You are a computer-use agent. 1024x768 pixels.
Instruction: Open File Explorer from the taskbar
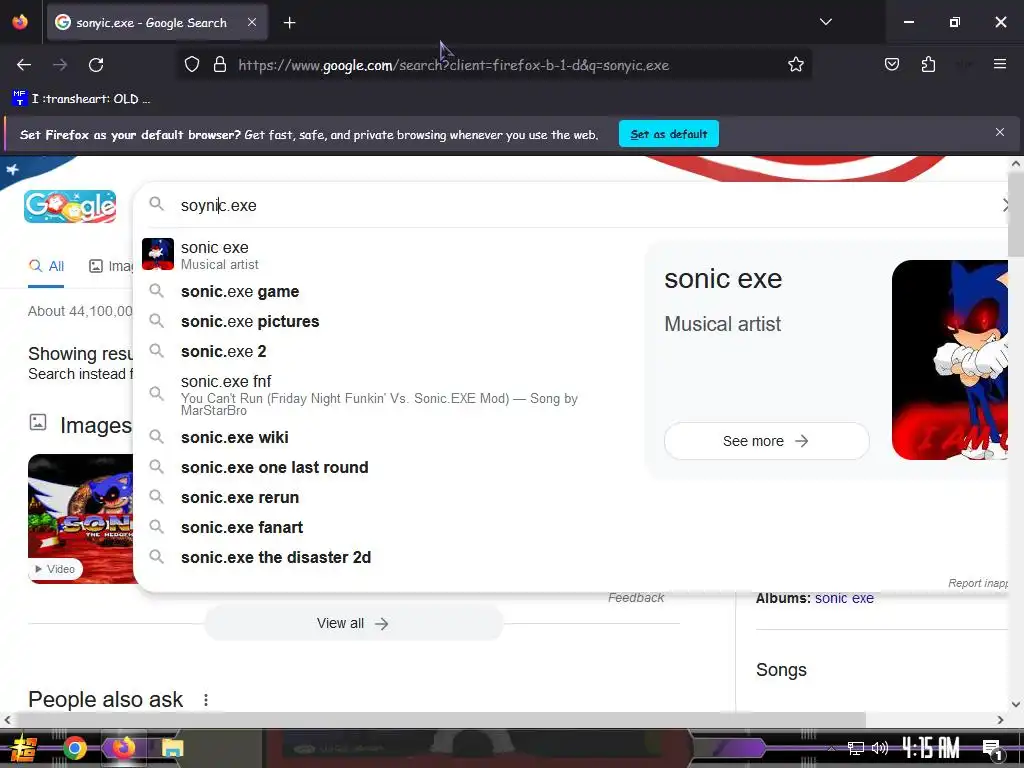[172, 748]
